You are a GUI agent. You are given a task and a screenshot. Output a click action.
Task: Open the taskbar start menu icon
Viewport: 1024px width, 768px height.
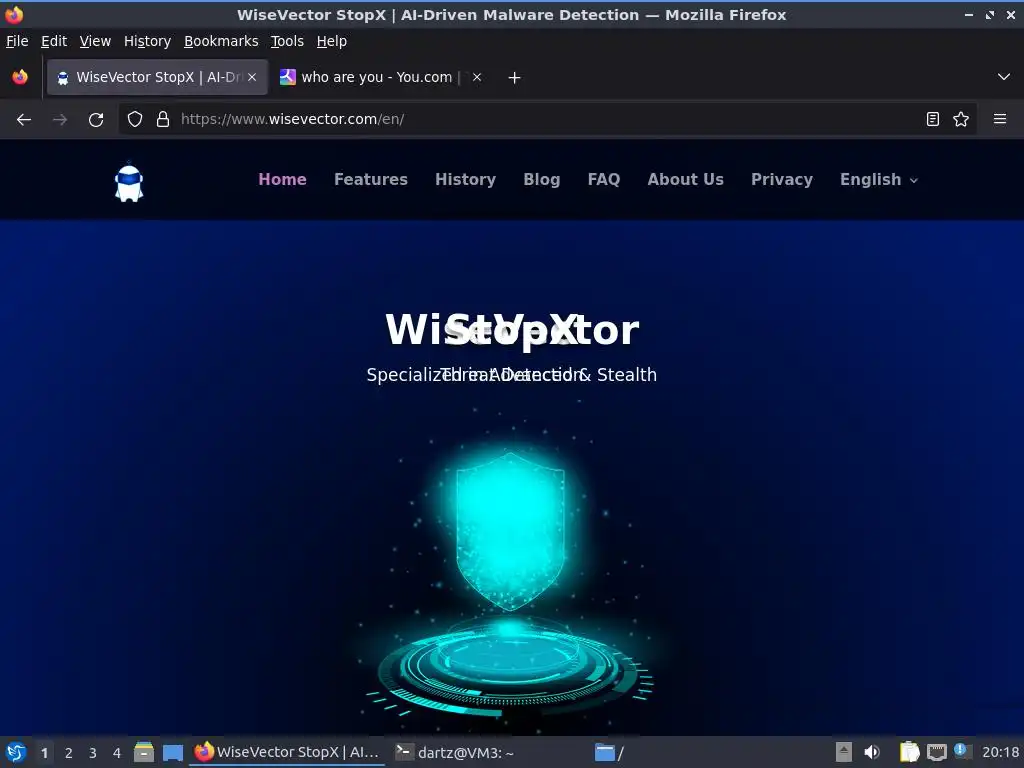point(16,752)
